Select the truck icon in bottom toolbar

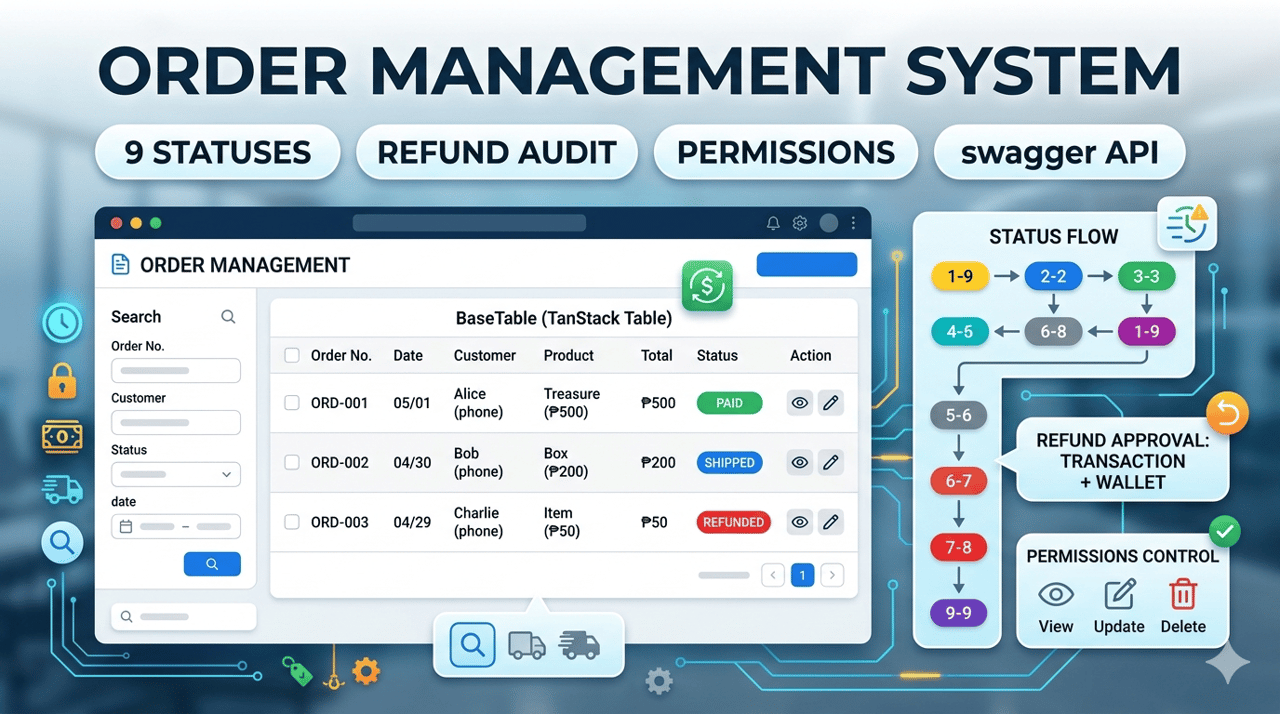click(527, 645)
